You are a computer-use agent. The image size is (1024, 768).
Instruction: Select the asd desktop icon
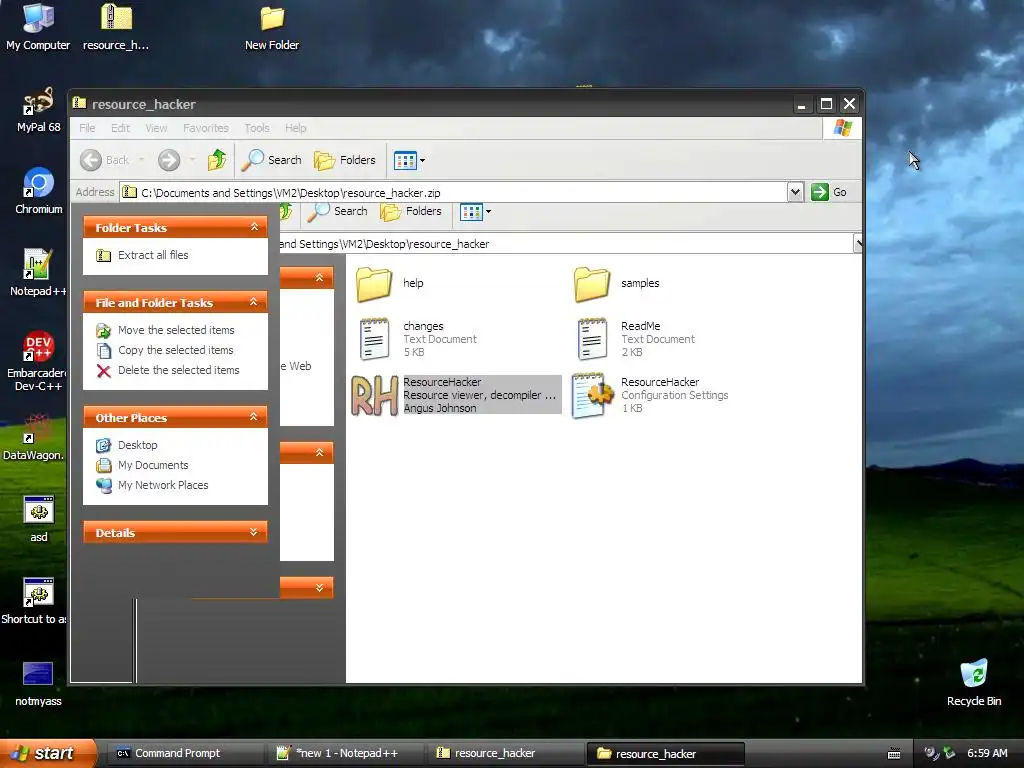38,519
